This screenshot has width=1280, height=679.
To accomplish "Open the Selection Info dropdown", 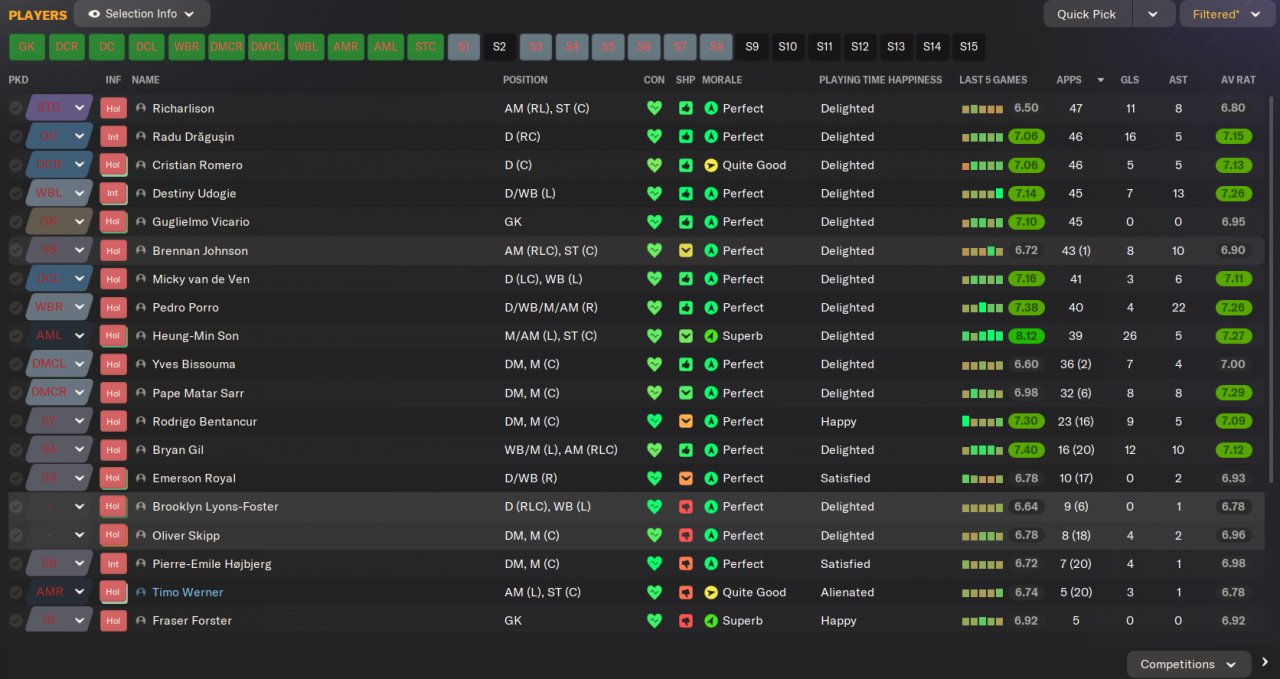I will (142, 14).
